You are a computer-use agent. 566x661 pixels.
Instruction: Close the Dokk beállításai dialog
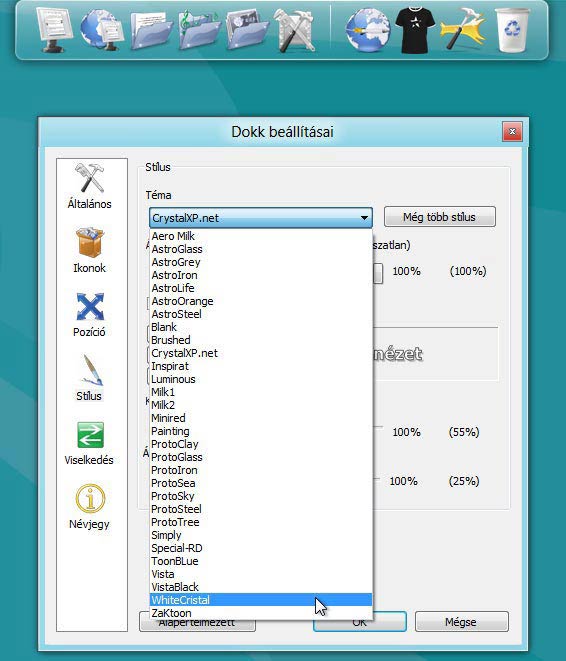tap(512, 132)
